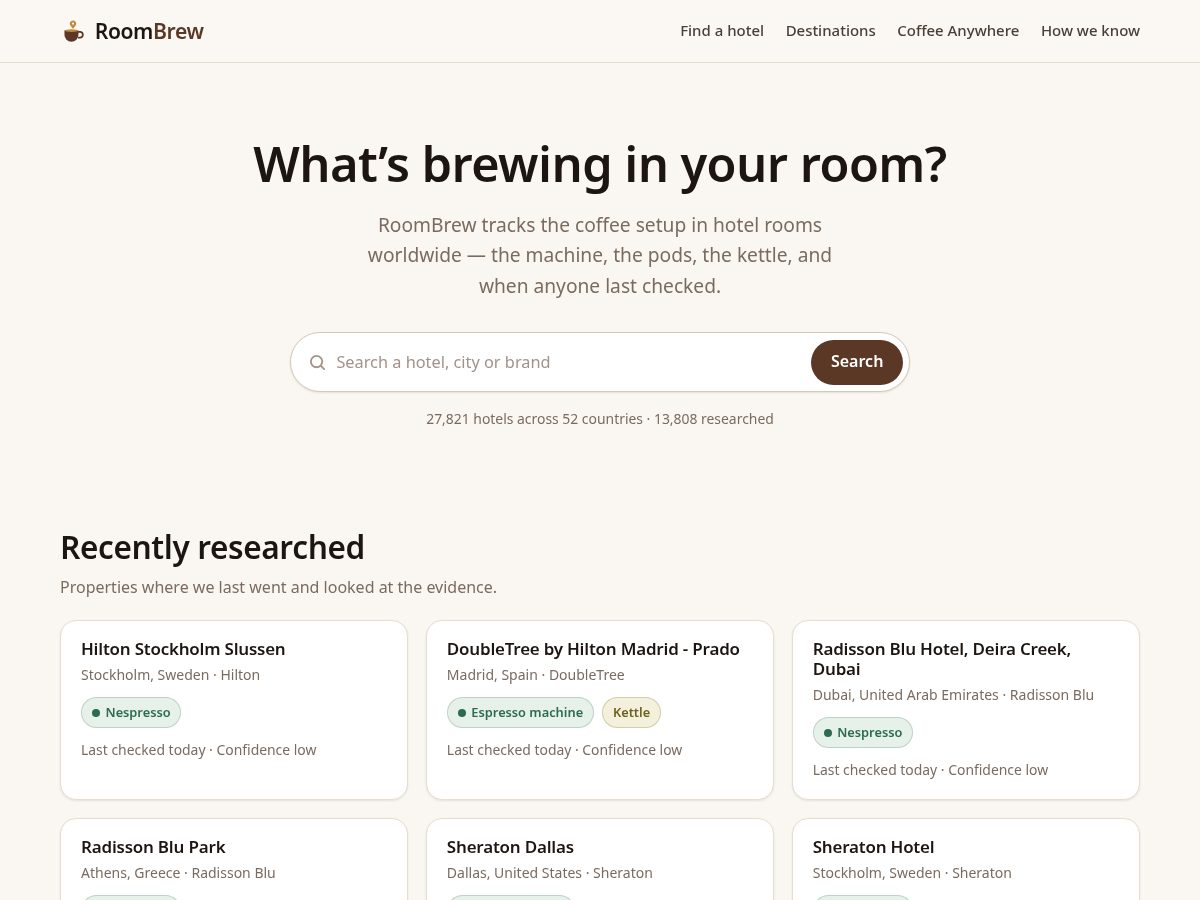This screenshot has width=1200, height=900.
Task: Open the Find a hotel nav link
Action: [722, 31]
